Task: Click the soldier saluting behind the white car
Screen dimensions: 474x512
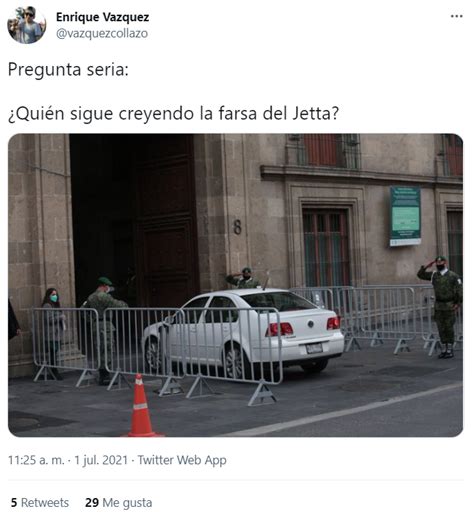Action: [x=244, y=279]
